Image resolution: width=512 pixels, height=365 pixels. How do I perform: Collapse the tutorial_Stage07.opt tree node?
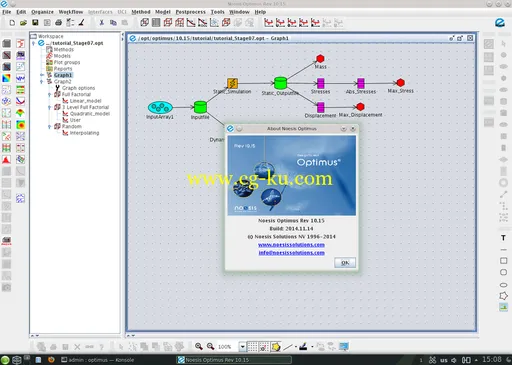pyautogui.click(x=34, y=43)
